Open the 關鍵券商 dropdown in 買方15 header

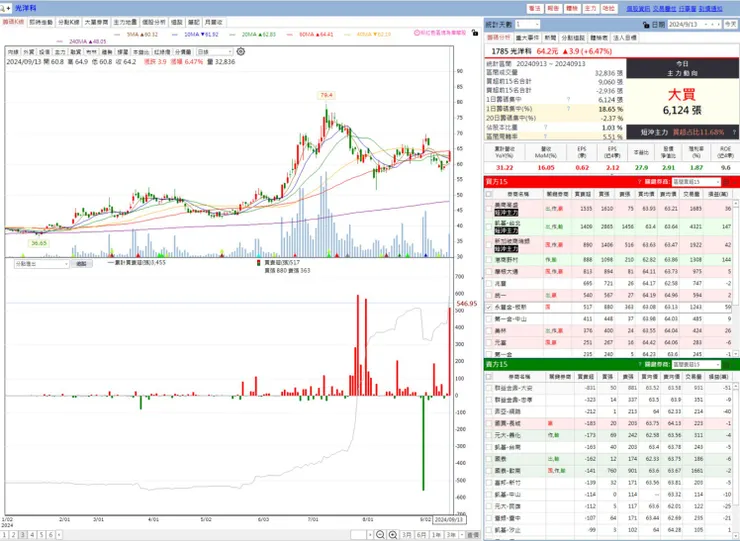pos(697,182)
